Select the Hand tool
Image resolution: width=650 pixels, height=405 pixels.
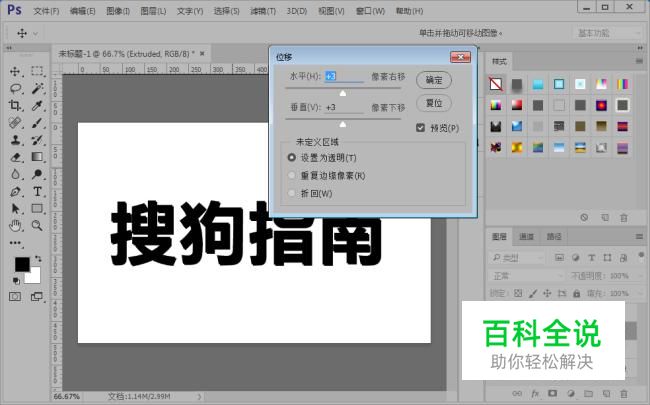point(15,226)
